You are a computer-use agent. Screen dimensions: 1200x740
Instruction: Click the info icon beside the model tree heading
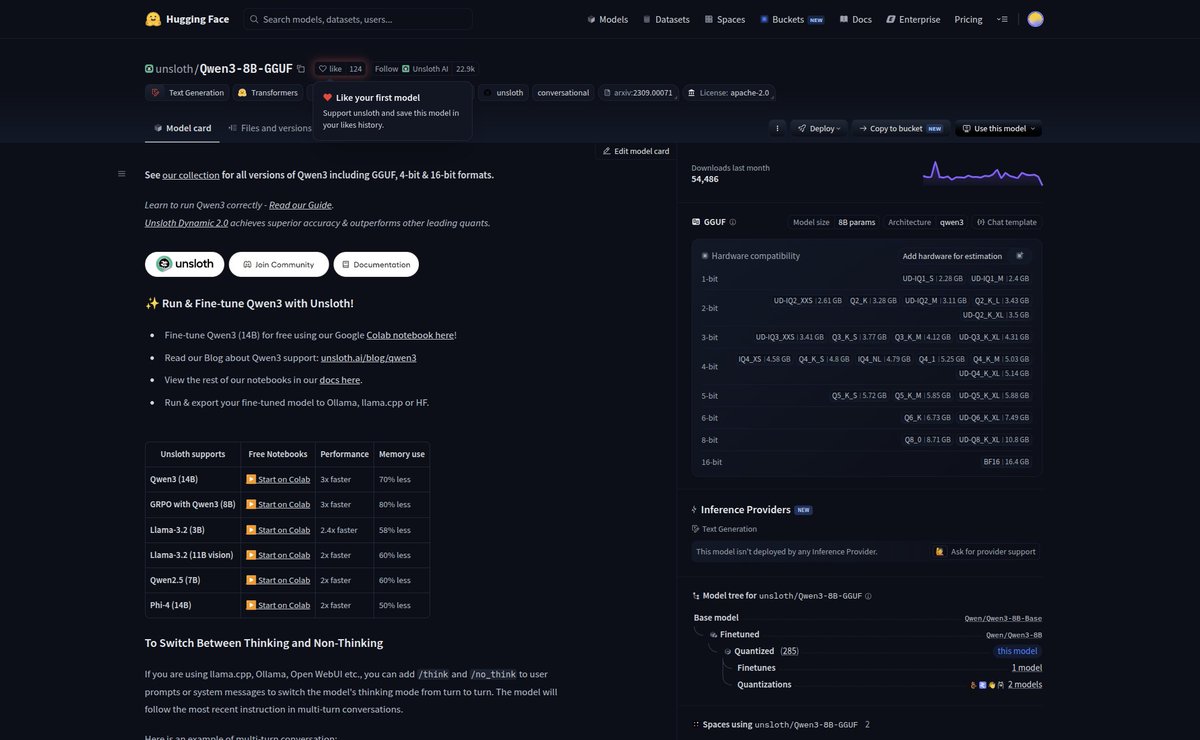(868, 596)
